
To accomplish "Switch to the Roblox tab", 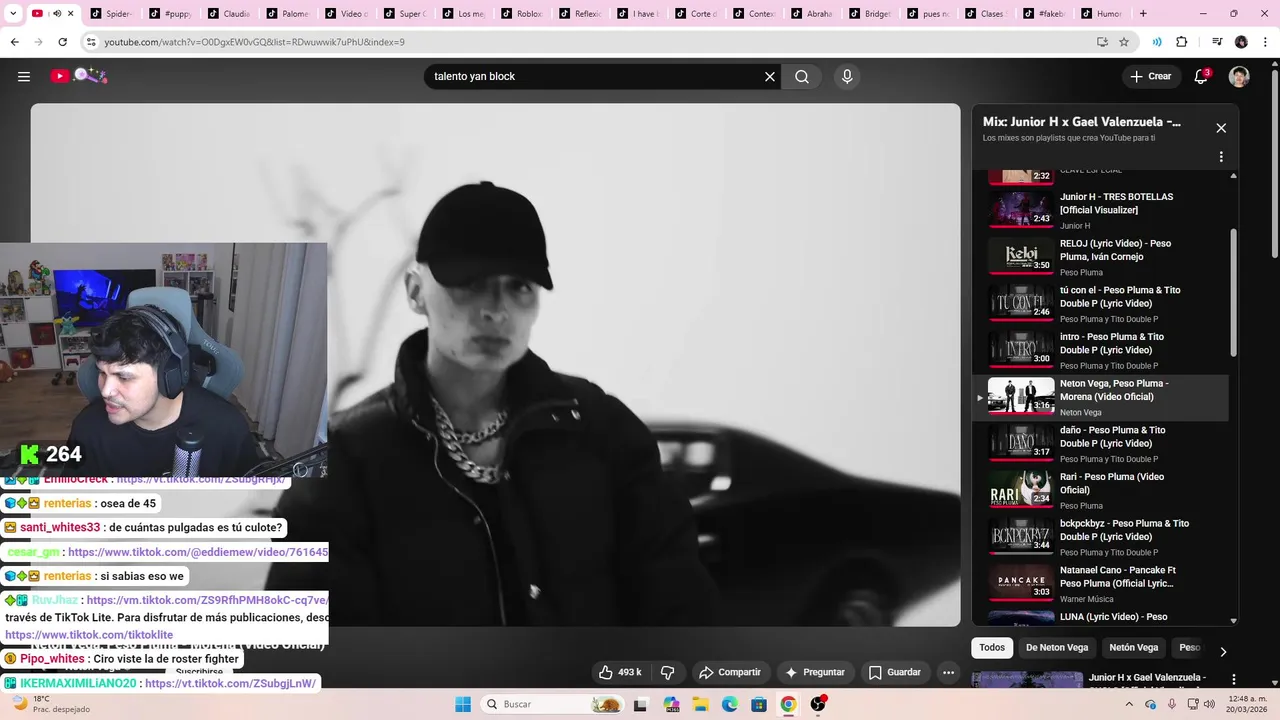I will (x=522, y=14).
